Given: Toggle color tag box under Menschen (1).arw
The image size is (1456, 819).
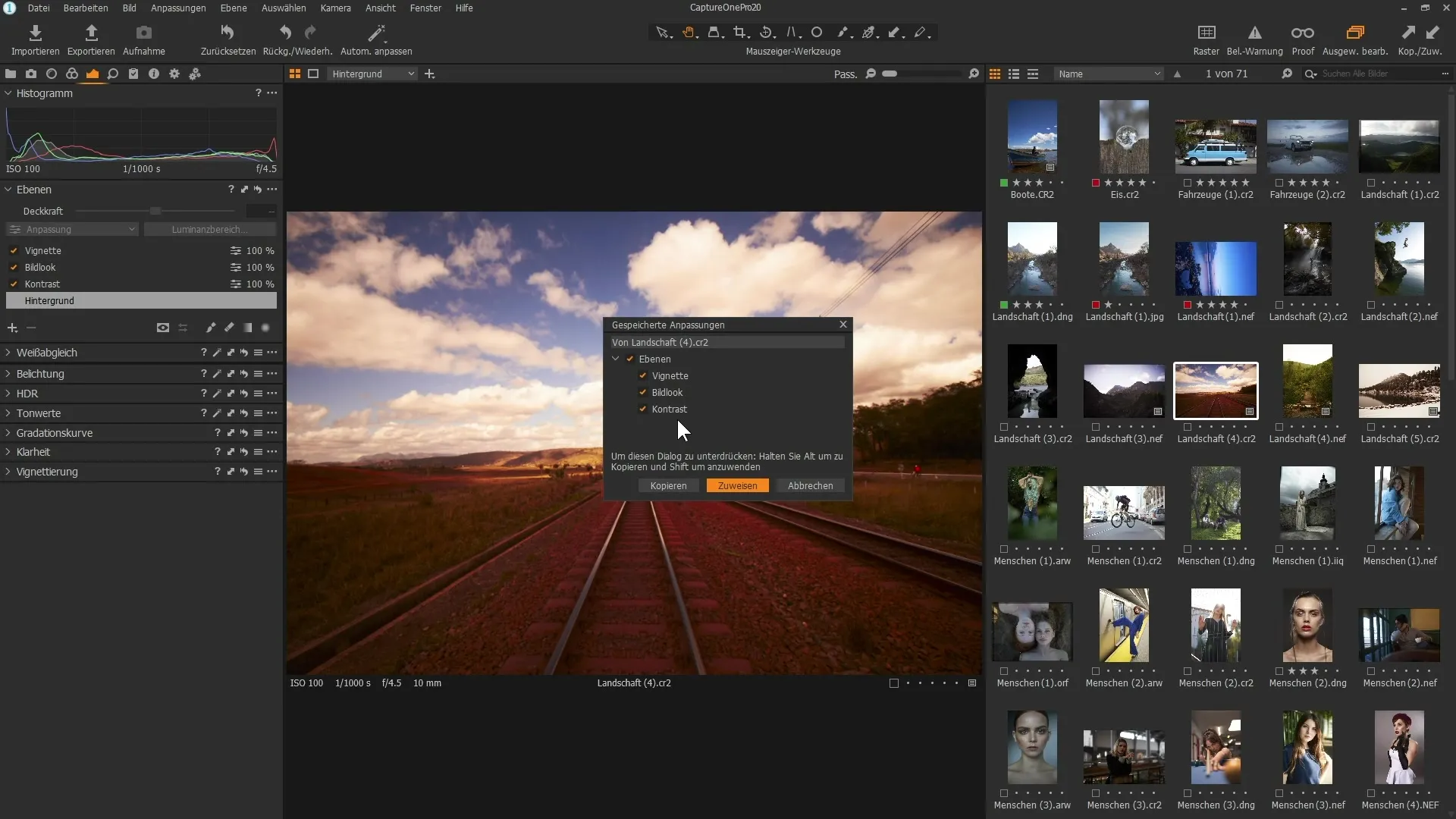Looking at the screenshot, I should (1004, 549).
